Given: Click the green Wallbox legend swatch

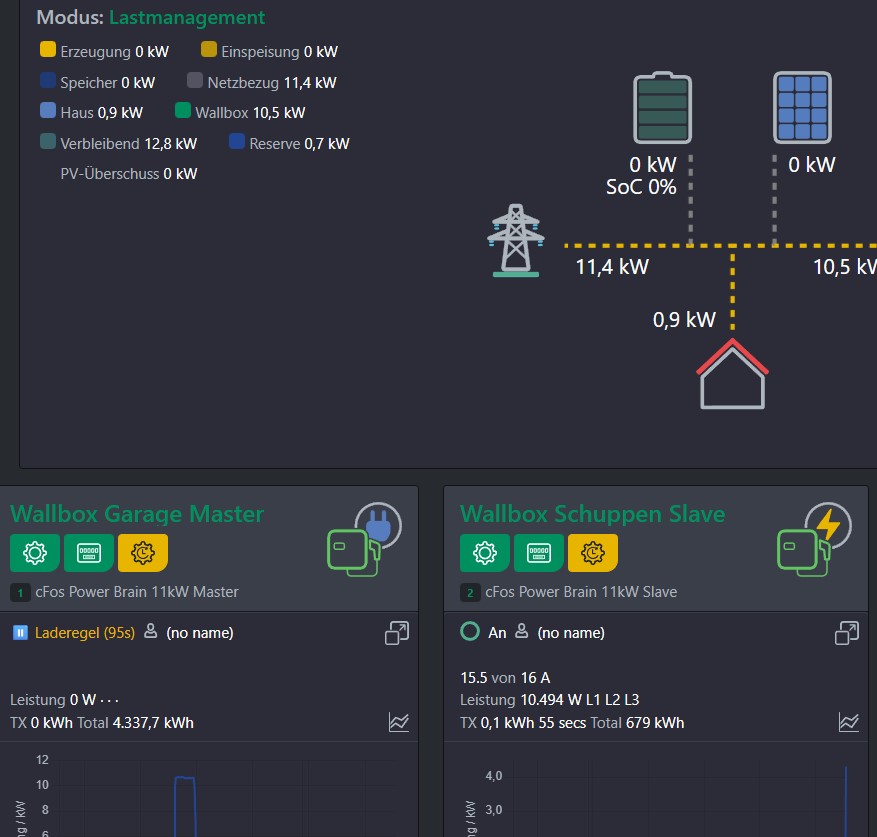Looking at the screenshot, I should (183, 111).
